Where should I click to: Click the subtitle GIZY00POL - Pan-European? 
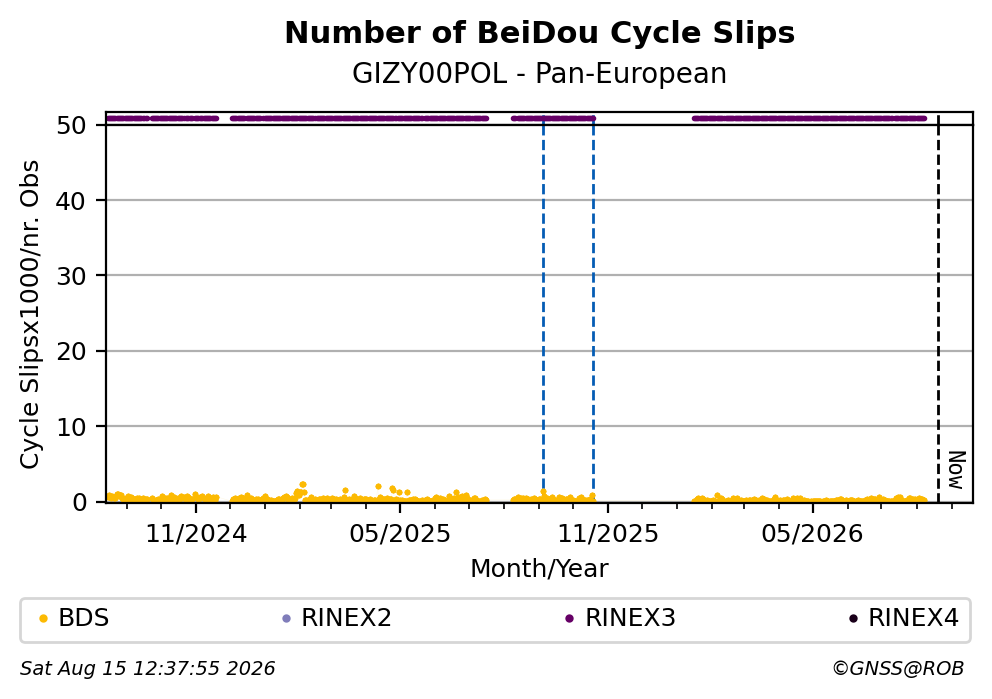pyautogui.click(x=539, y=74)
